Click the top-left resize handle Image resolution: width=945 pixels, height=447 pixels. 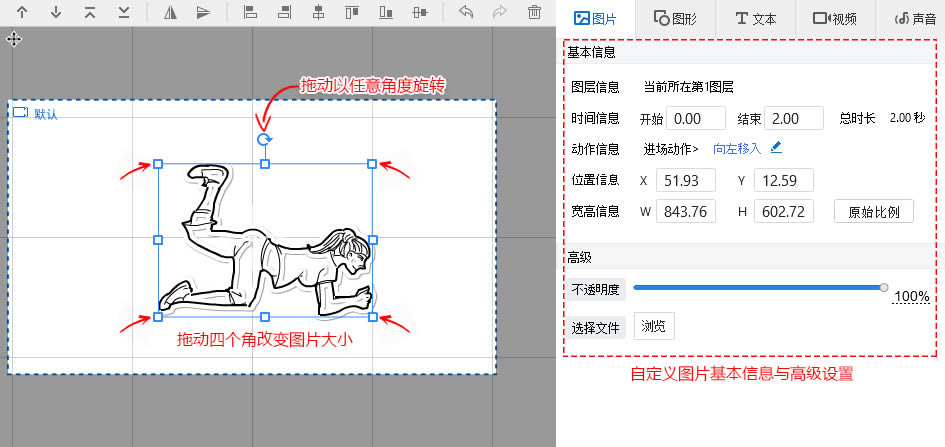tap(158, 164)
